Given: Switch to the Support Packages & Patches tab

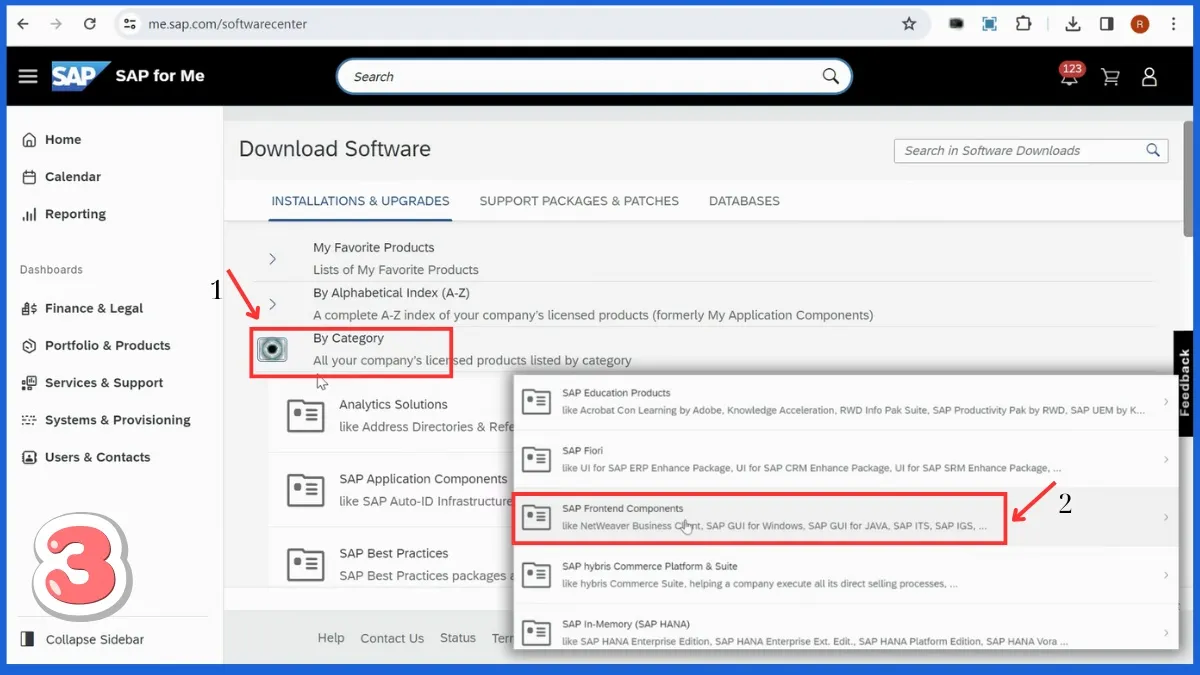Looking at the screenshot, I should 579,201.
